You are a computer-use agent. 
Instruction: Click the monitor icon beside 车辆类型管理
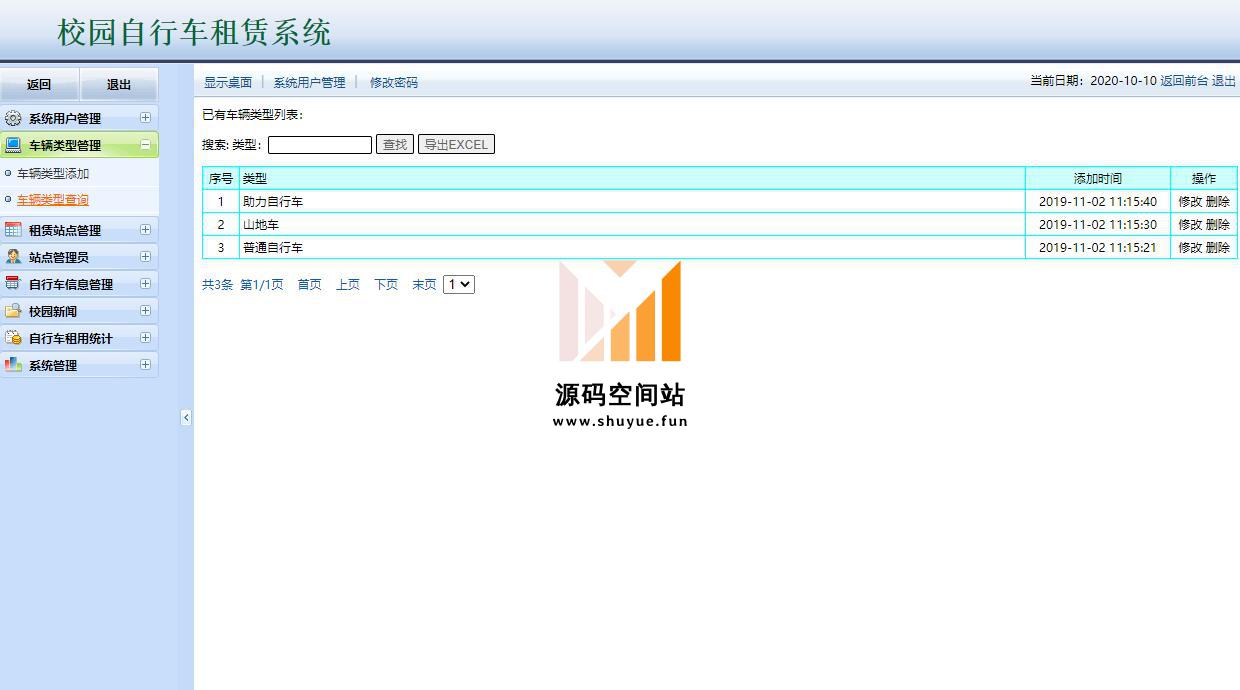point(13,145)
